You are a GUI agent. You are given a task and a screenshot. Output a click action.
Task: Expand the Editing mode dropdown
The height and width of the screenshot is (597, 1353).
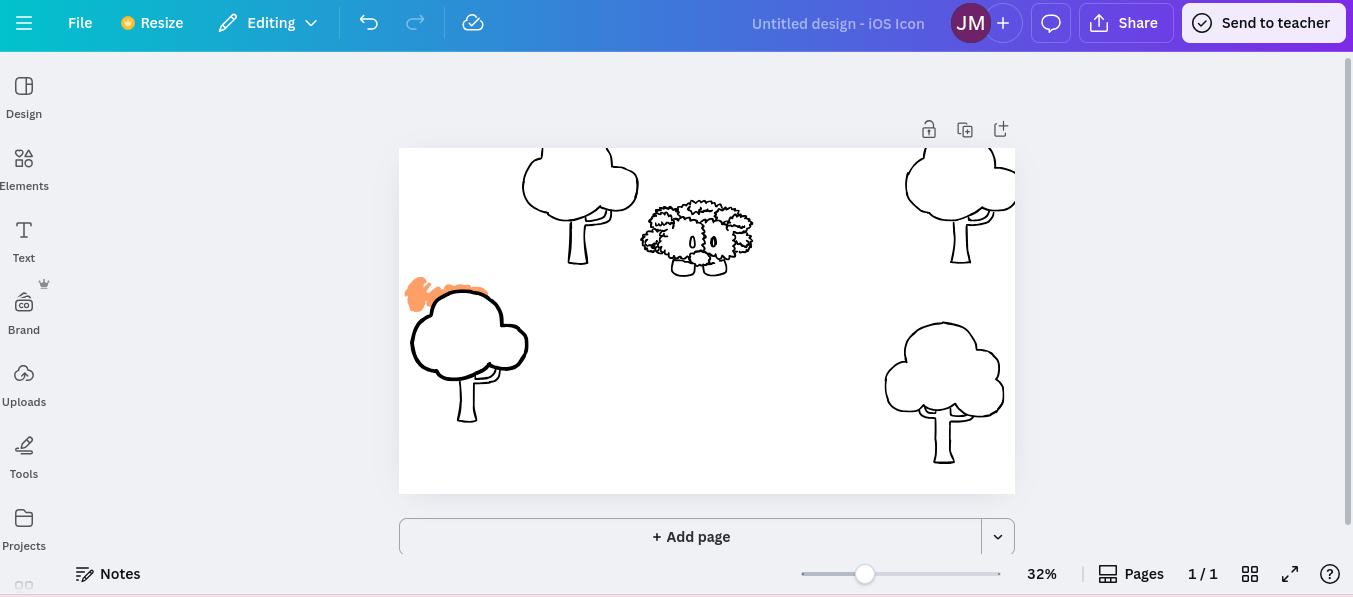(x=268, y=23)
